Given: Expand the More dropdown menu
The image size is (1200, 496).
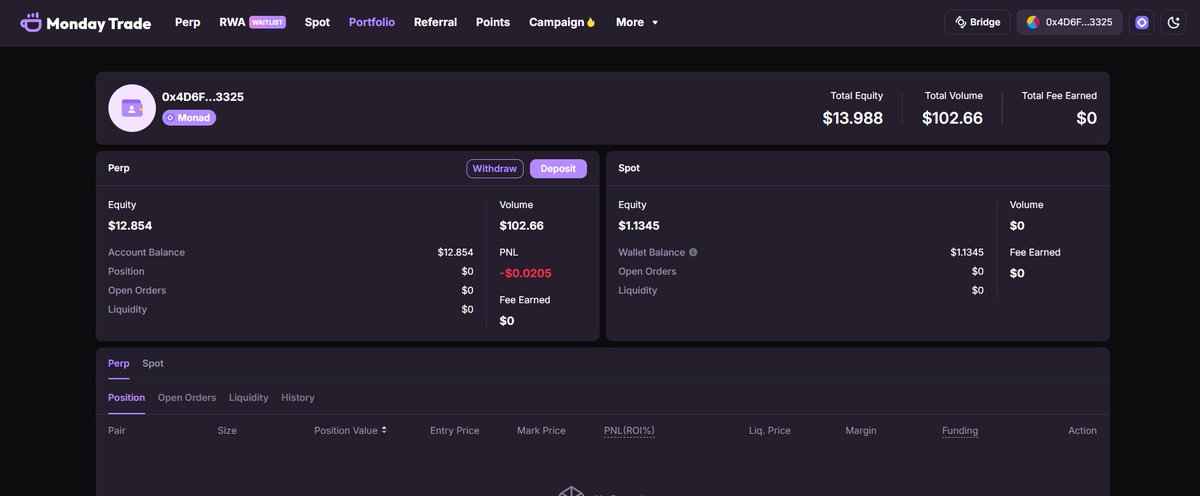Looking at the screenshot, I should [x=637, y=22].
